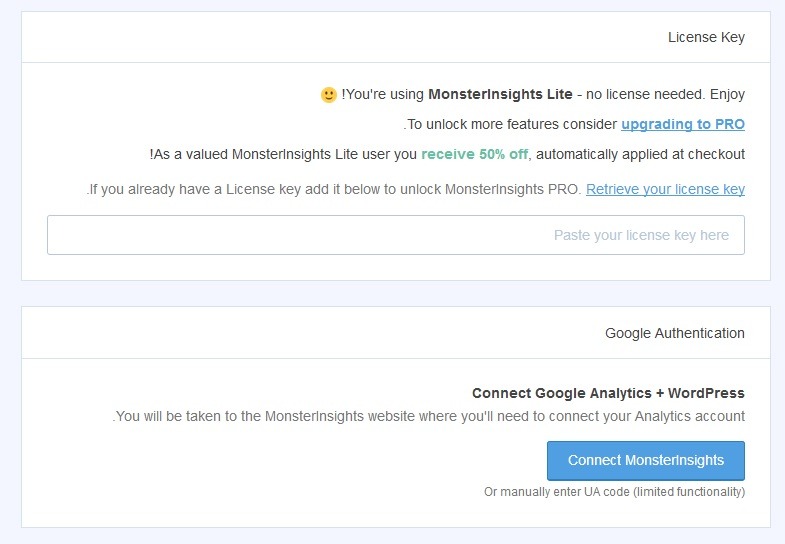Focus the 'Paste your license key here' field
Screen dimensions: 785x544
[396, 235]
